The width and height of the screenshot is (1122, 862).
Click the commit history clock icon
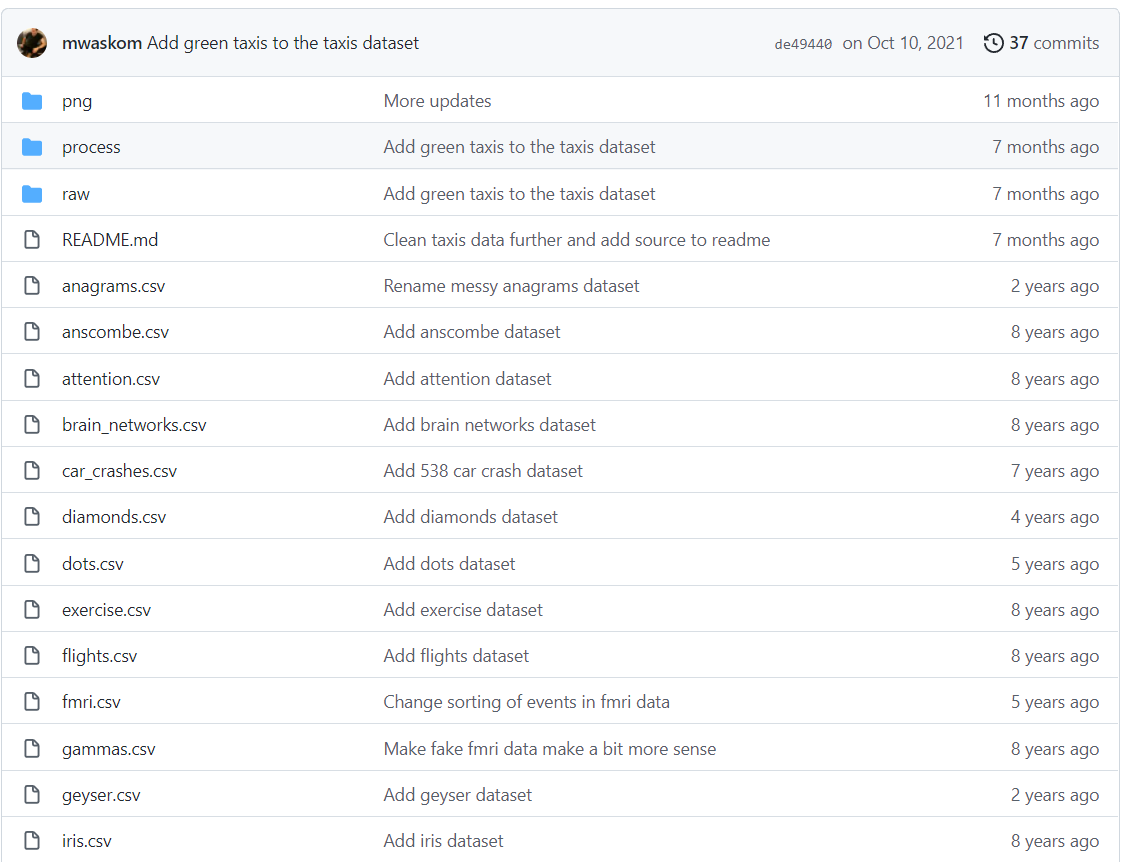tap(993, 43)
